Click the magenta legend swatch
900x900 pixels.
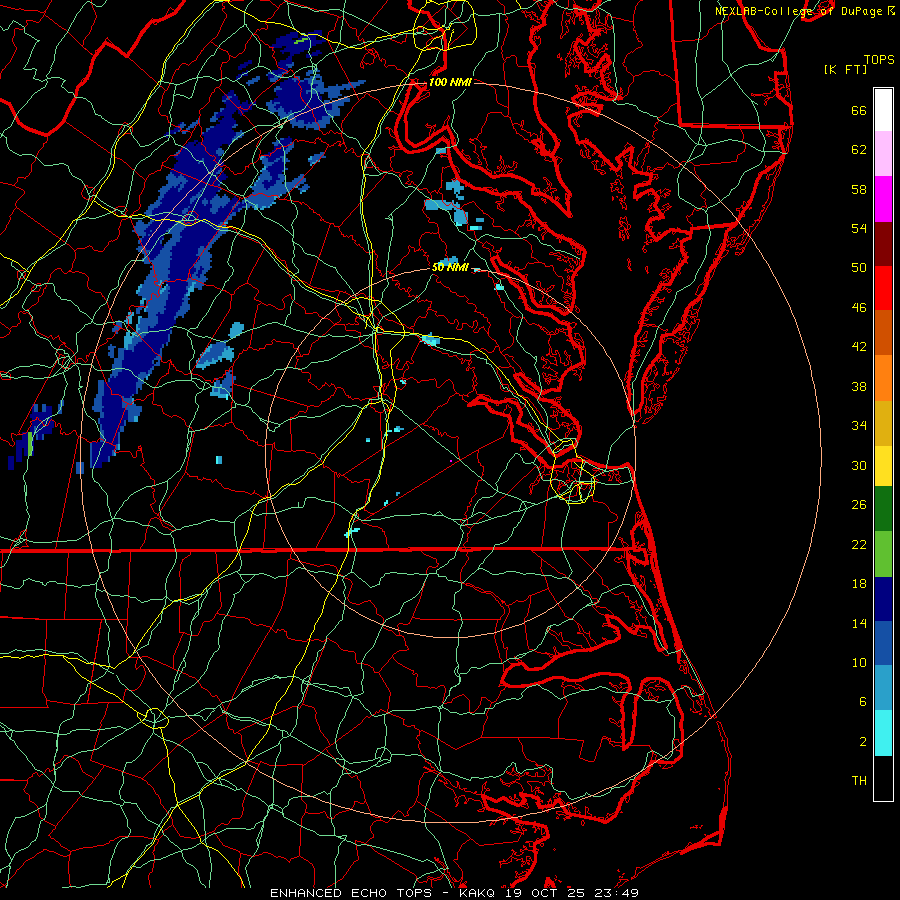coord(883,199)
